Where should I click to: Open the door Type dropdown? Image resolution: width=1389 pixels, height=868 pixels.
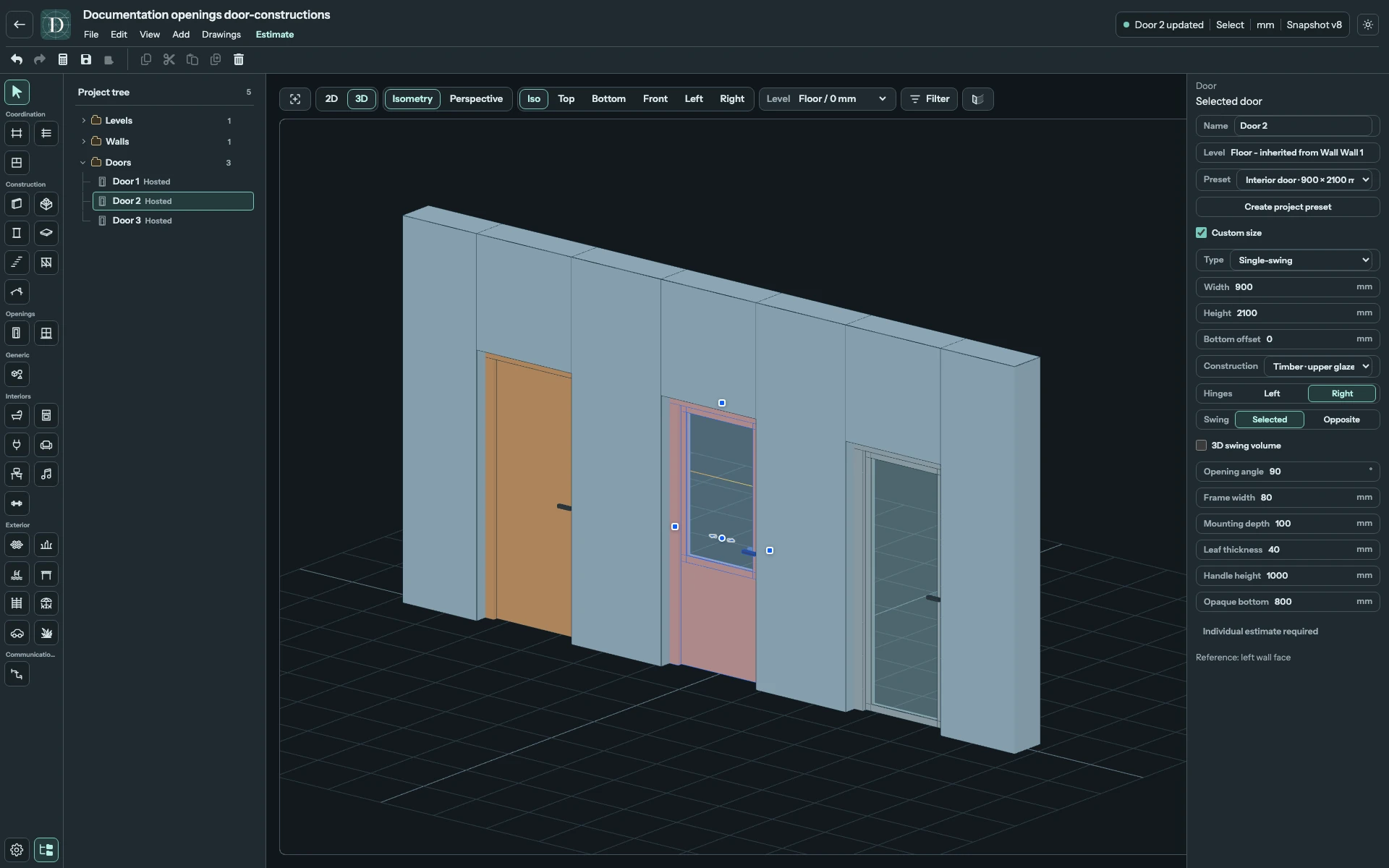click(1301, 260)
